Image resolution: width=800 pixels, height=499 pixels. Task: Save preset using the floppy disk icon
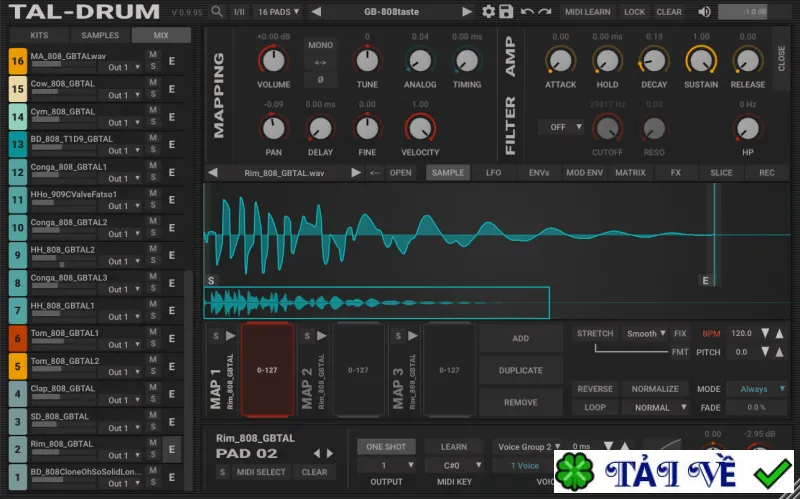506,12
